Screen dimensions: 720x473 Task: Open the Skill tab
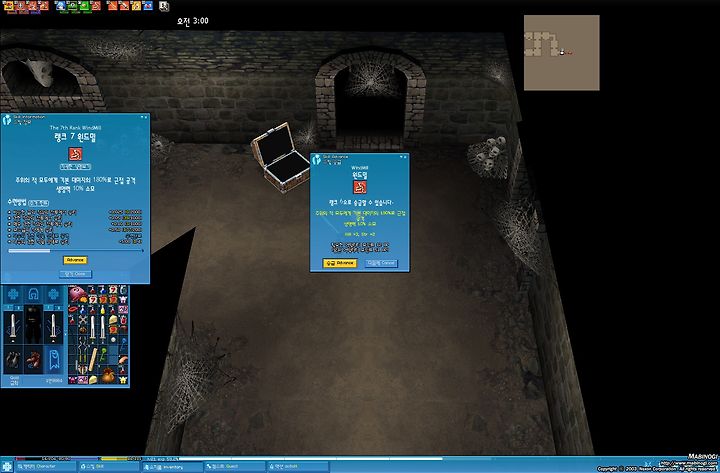coord(108,467)
